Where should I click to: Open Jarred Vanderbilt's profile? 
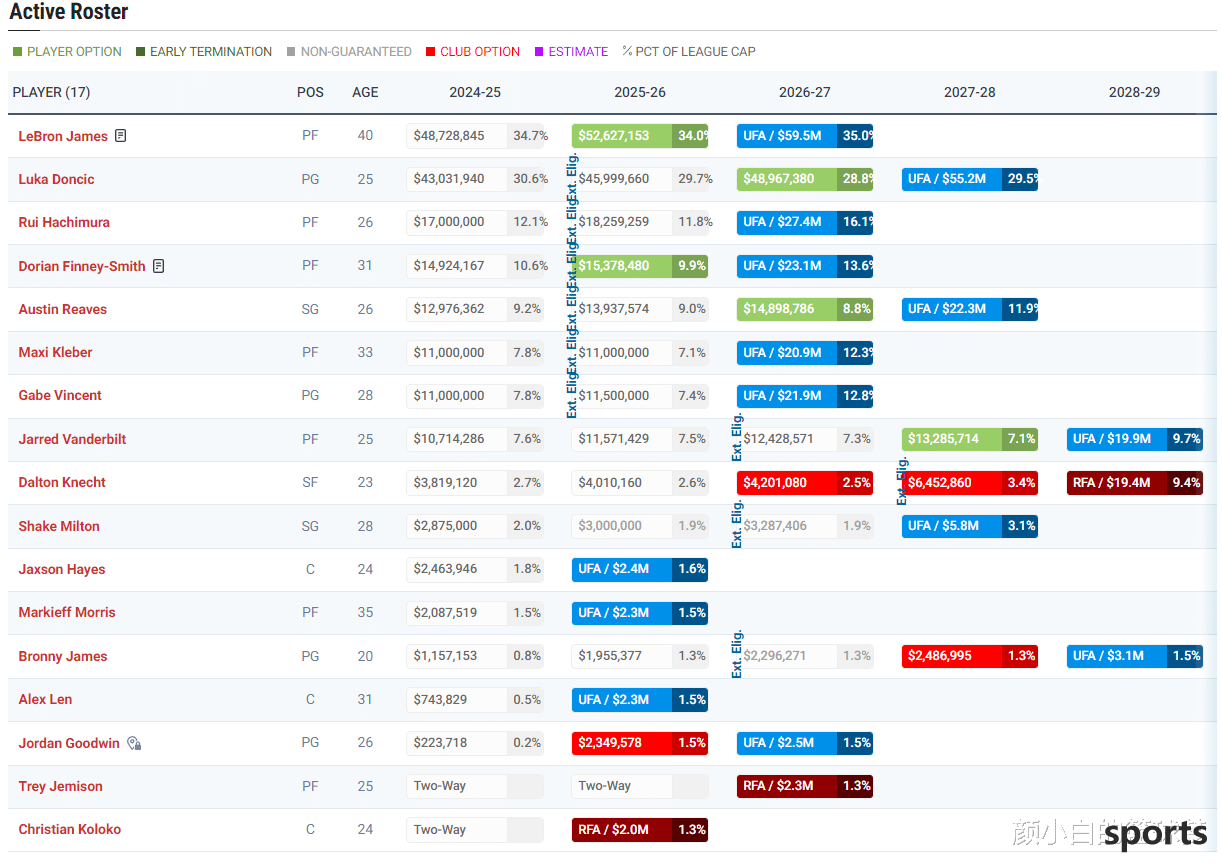[x=72, y=439]
